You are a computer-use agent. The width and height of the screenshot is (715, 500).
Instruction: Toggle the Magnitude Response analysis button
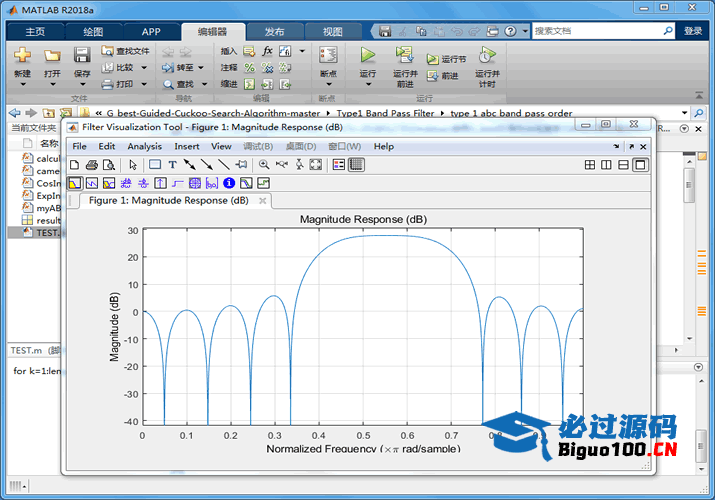click(x=75, y=183)
